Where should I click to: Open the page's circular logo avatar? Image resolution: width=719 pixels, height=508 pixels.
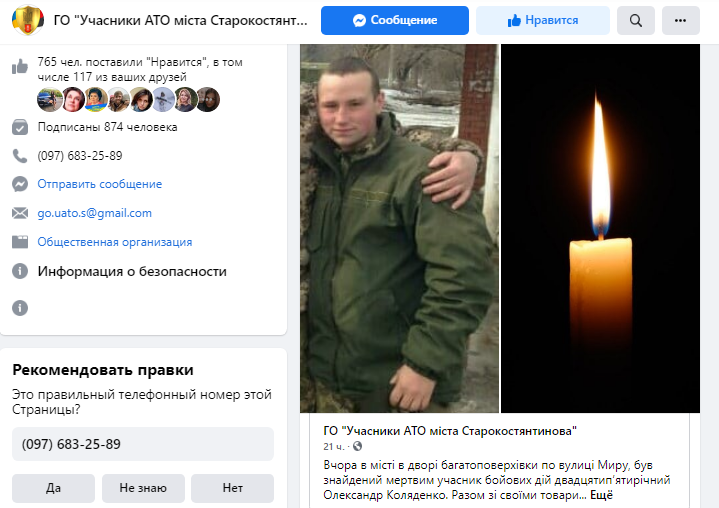click(x=28, y=20)
